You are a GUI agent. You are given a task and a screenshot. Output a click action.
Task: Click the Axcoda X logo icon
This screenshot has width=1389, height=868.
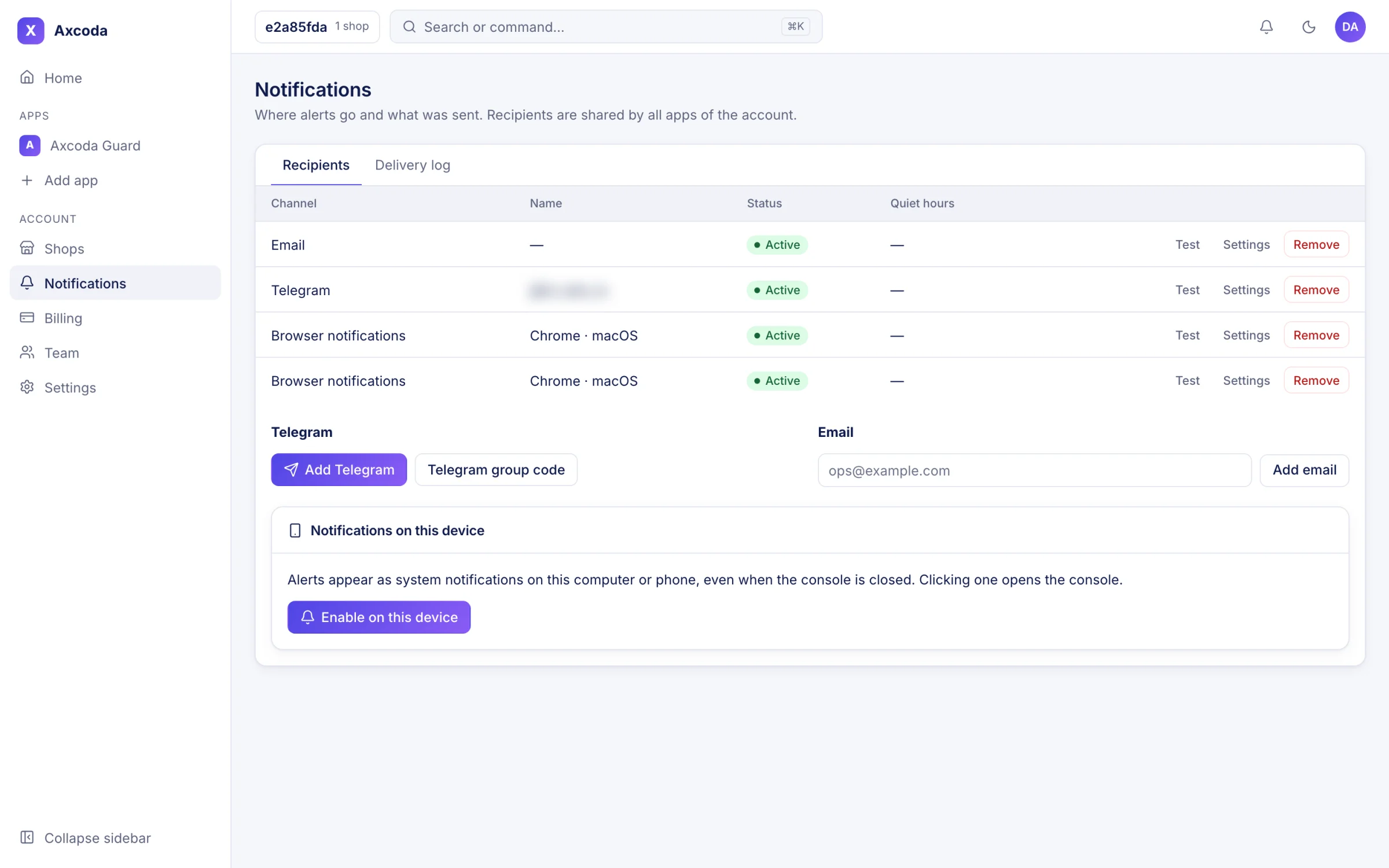click(31, 30)
